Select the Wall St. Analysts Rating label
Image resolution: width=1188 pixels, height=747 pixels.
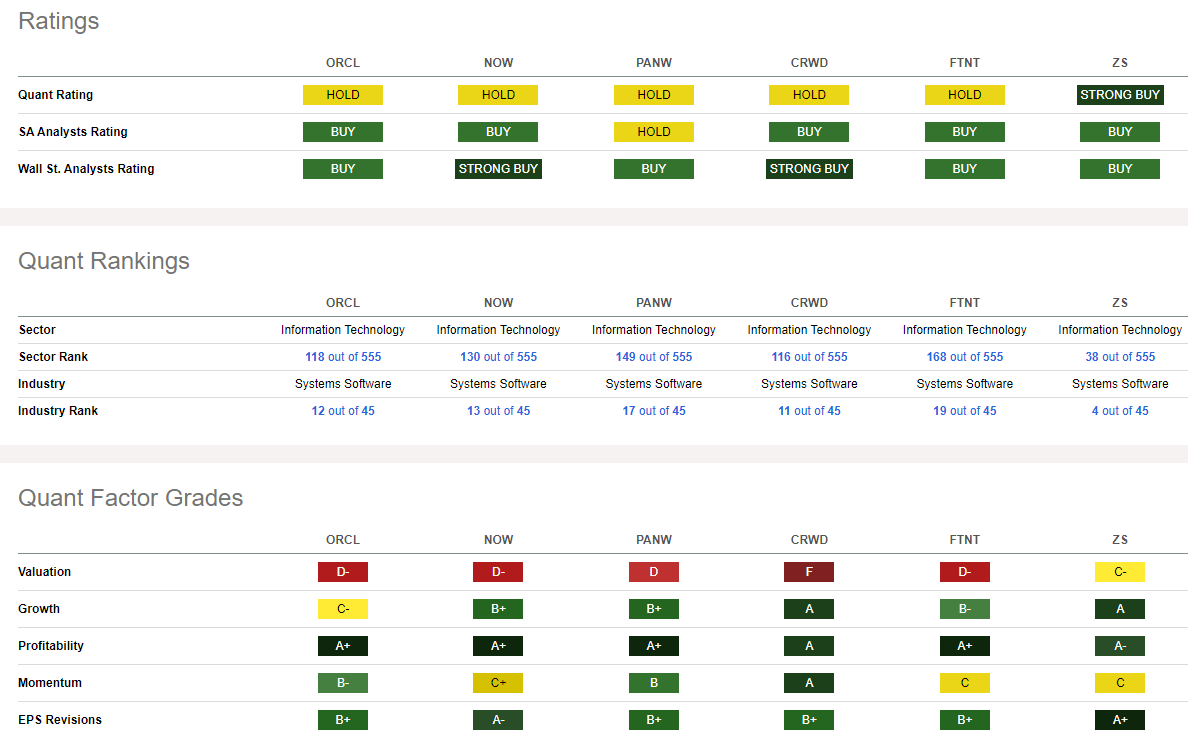tap(86, 169)
